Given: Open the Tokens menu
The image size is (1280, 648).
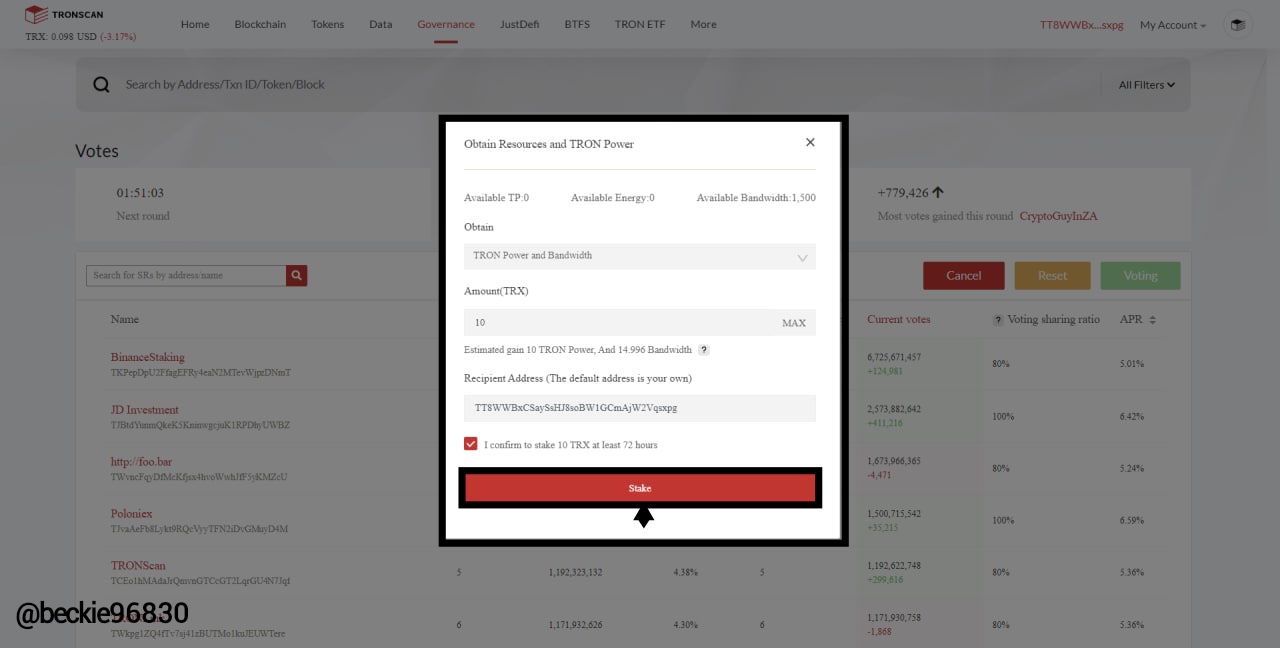Looking at the screenshot, I should point(327,24).
